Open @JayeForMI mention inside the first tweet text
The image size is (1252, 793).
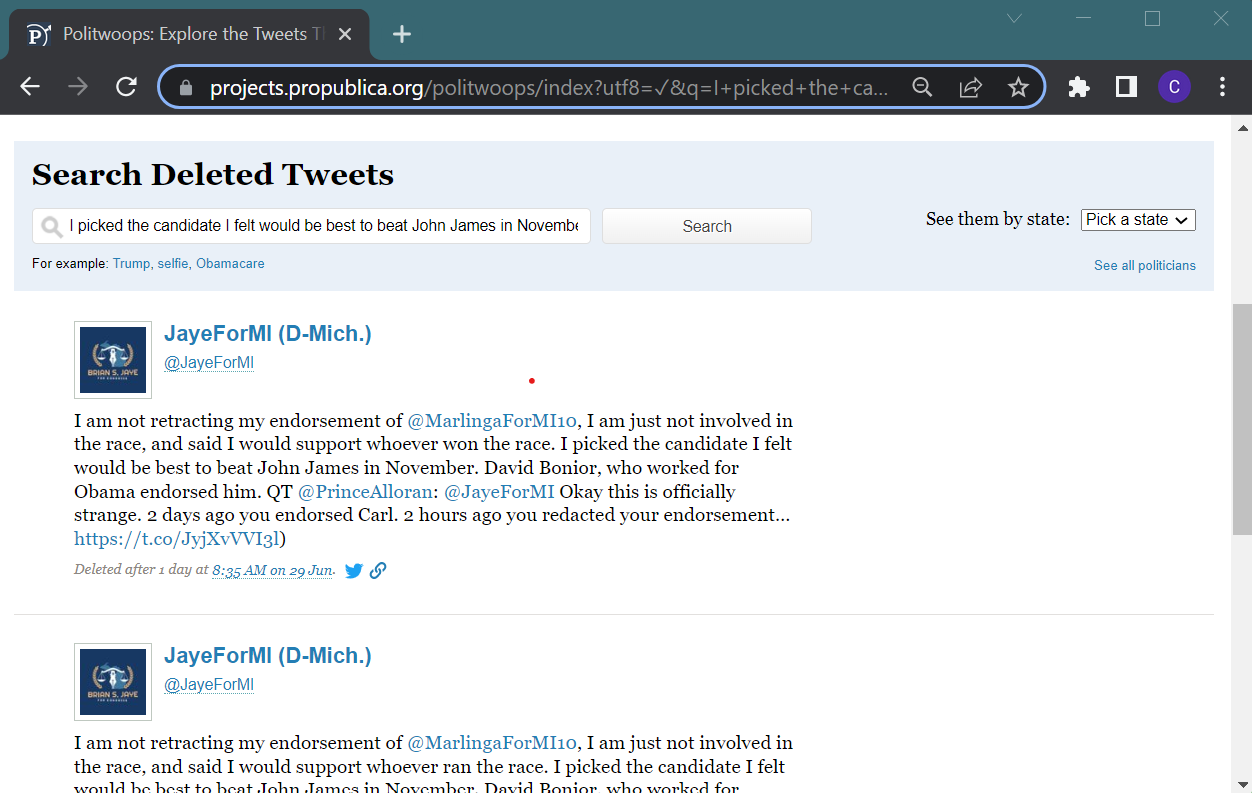point(499,492)
